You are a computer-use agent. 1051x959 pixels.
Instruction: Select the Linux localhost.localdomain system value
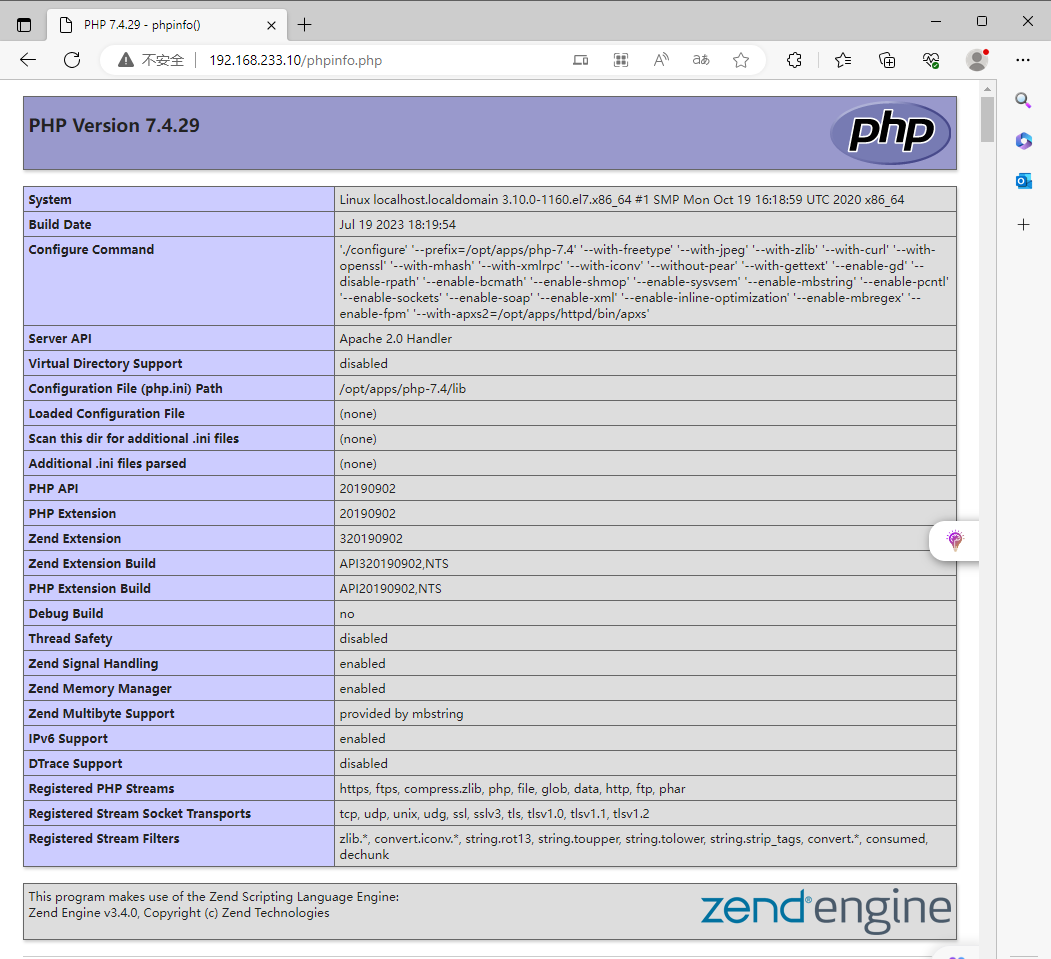621,200
